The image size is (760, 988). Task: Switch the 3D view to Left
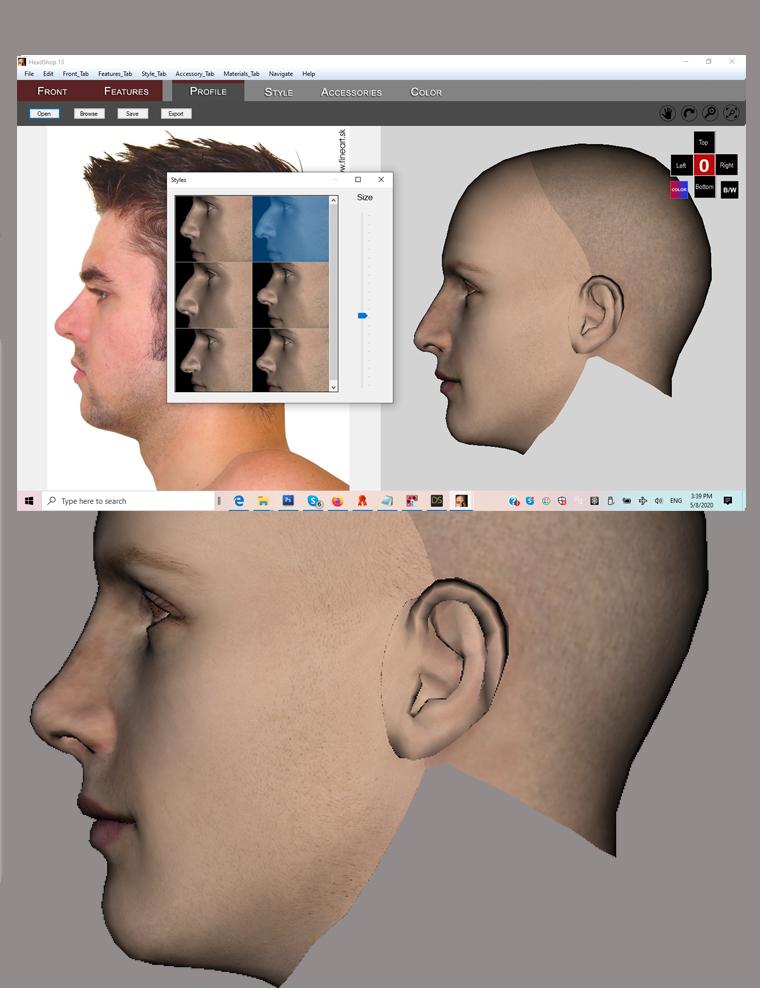click(x=681, y=165)
